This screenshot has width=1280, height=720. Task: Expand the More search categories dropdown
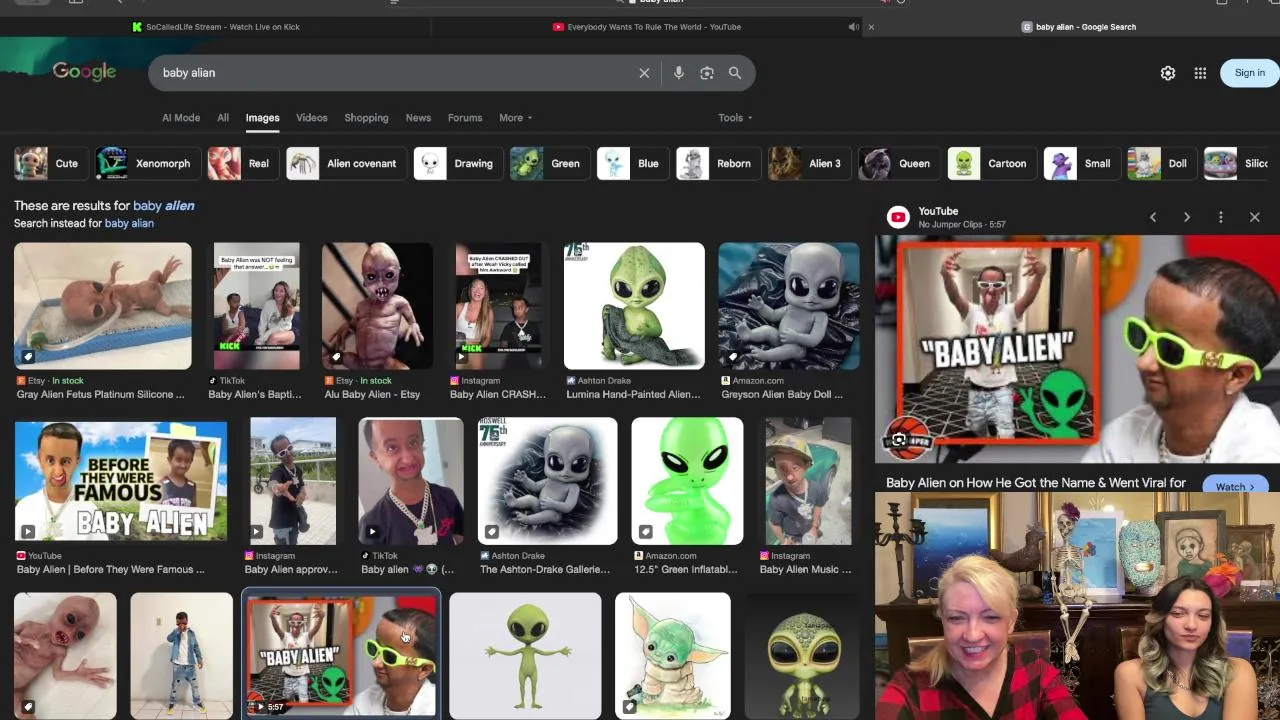516,118
